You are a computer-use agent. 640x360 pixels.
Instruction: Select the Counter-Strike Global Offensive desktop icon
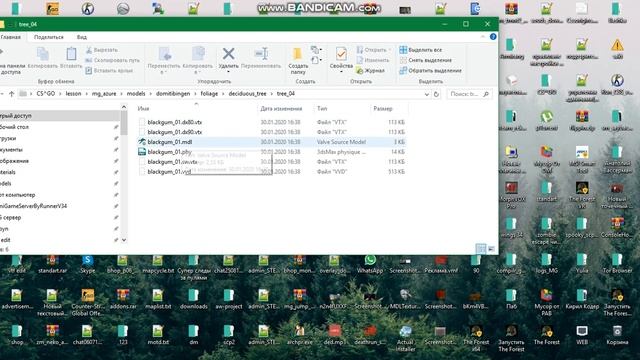(87, 302)
